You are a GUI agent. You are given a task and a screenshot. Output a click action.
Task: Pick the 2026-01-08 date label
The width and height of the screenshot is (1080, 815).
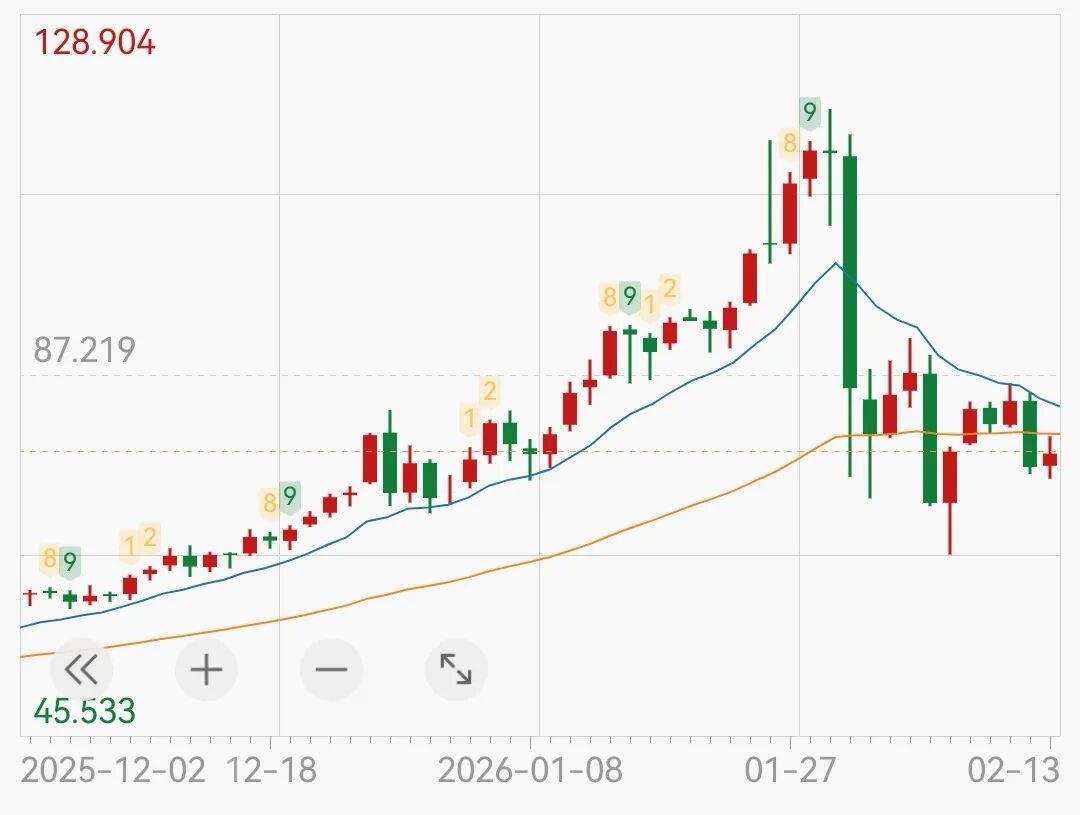click(x=530, y=771)
